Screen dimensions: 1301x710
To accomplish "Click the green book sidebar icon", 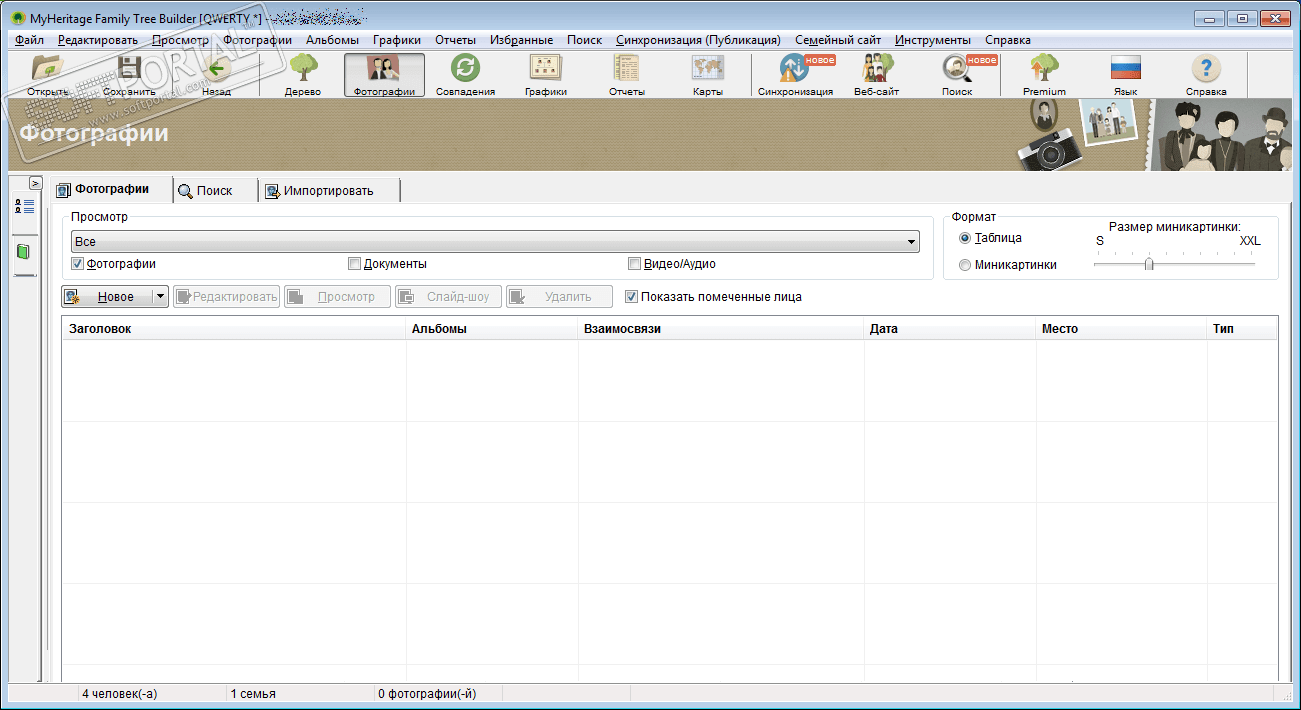I will click(x=24, y=252).
